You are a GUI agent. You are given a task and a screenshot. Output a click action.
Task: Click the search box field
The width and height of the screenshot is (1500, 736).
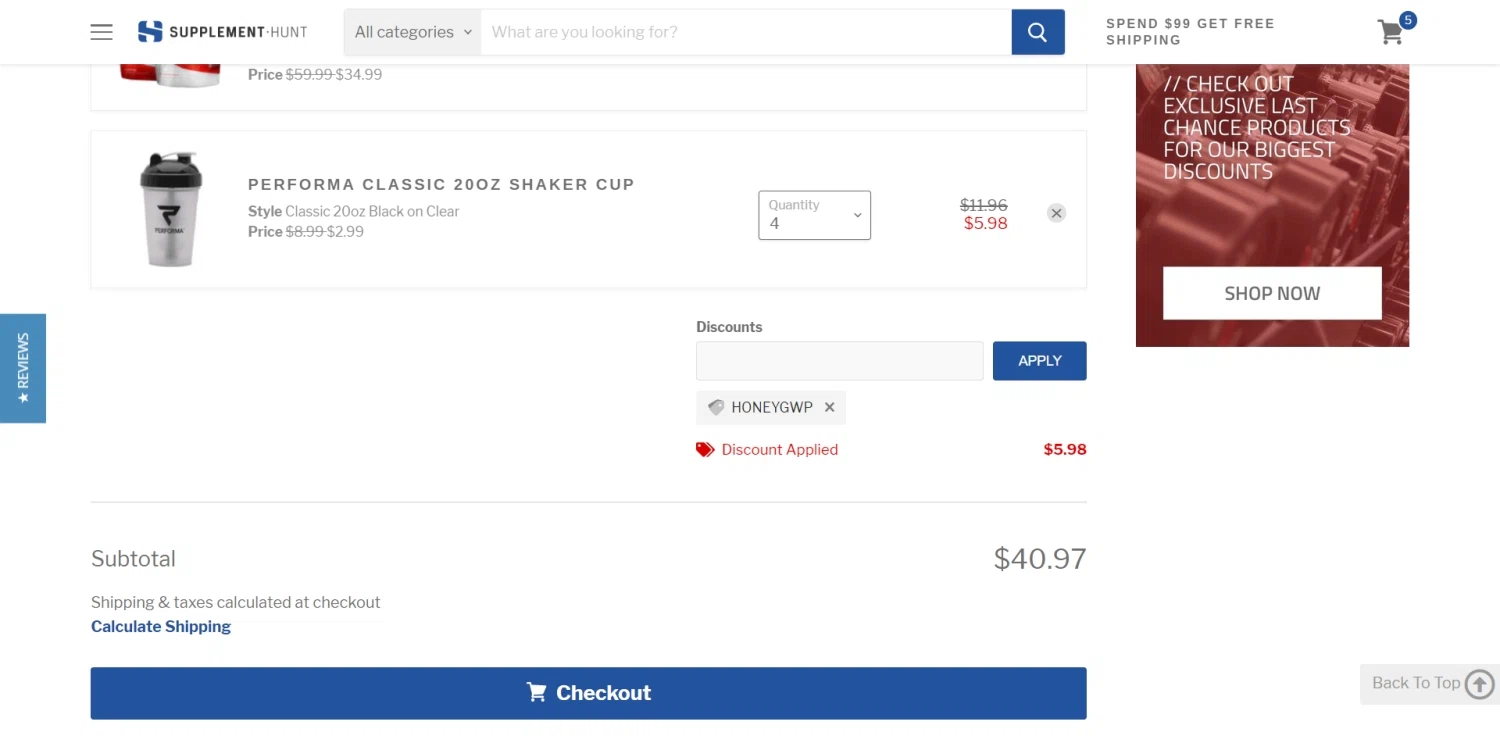[745, 32]
